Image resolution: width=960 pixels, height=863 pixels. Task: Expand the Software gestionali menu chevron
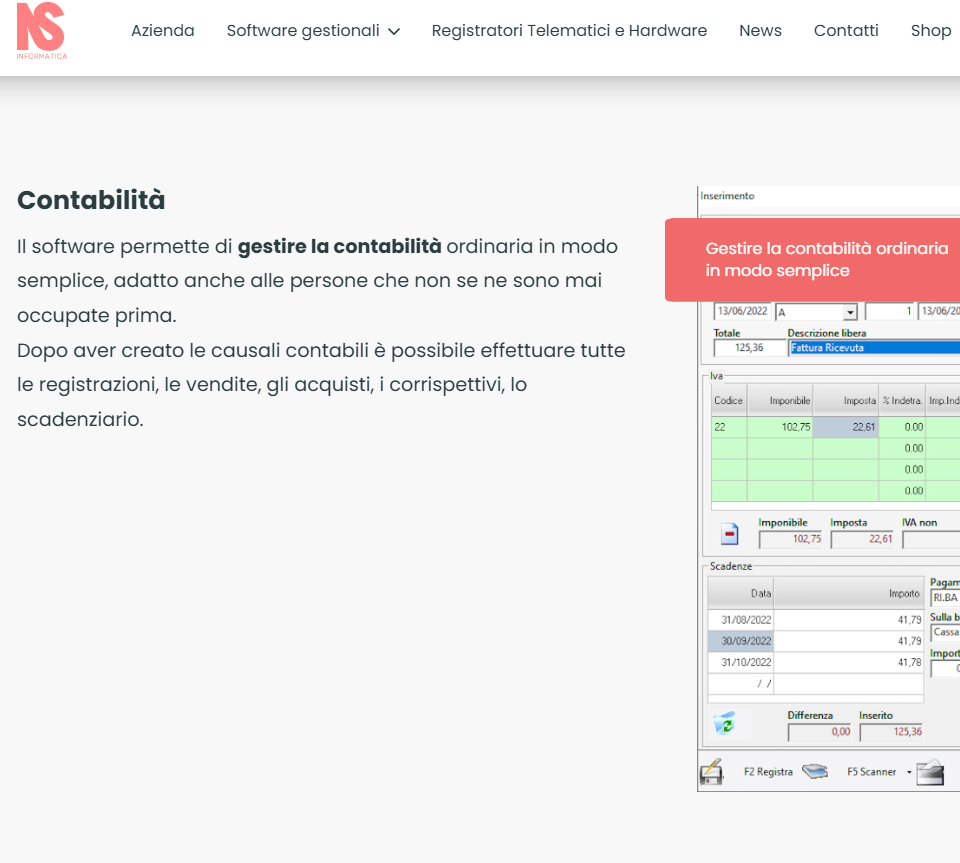click(x=394, y=31)
